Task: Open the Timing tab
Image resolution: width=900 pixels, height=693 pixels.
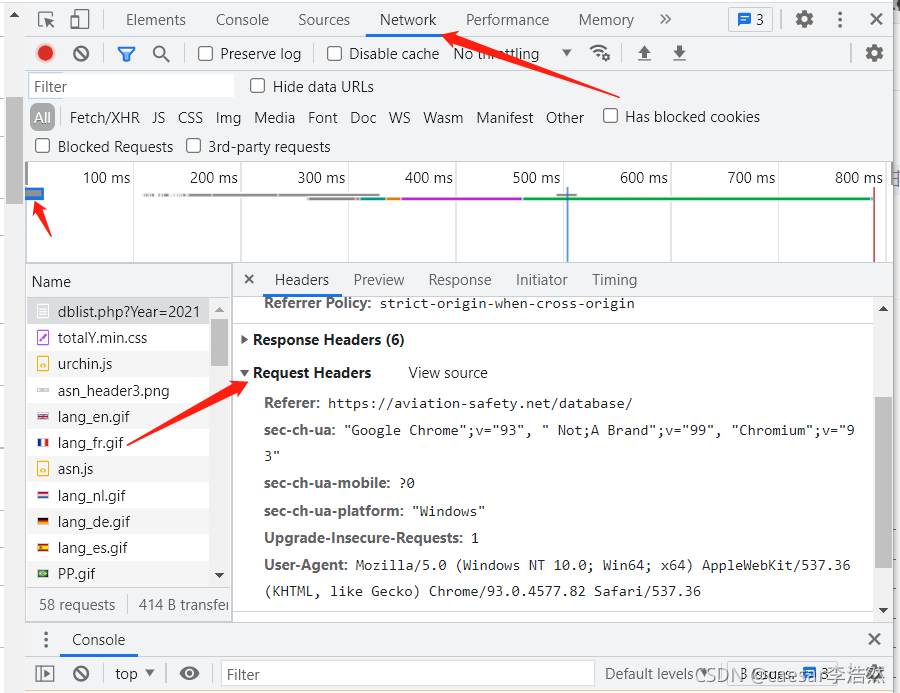Action: pos(614,280)
